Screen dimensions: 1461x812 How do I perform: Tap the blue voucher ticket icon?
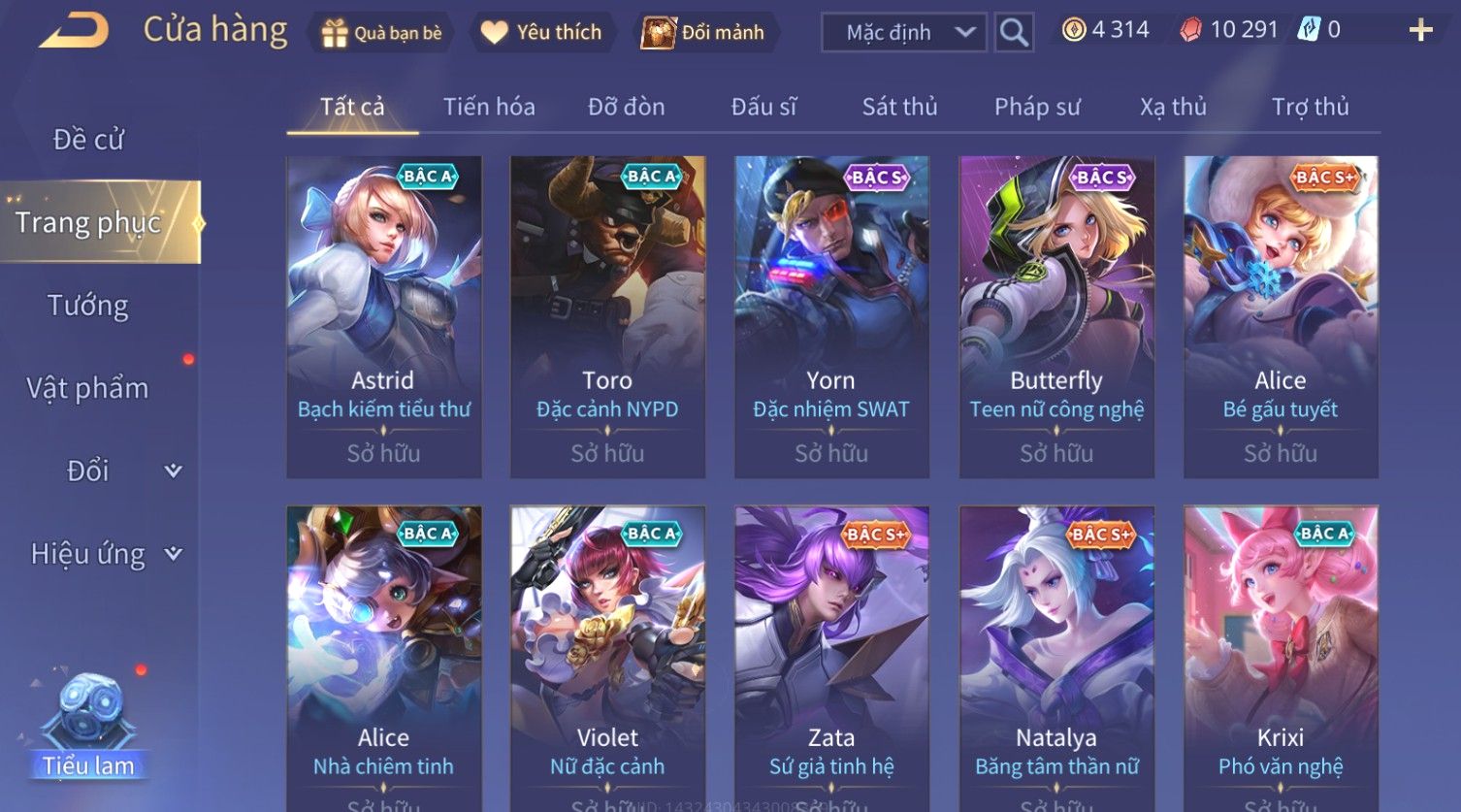(x=1309, y=30)
